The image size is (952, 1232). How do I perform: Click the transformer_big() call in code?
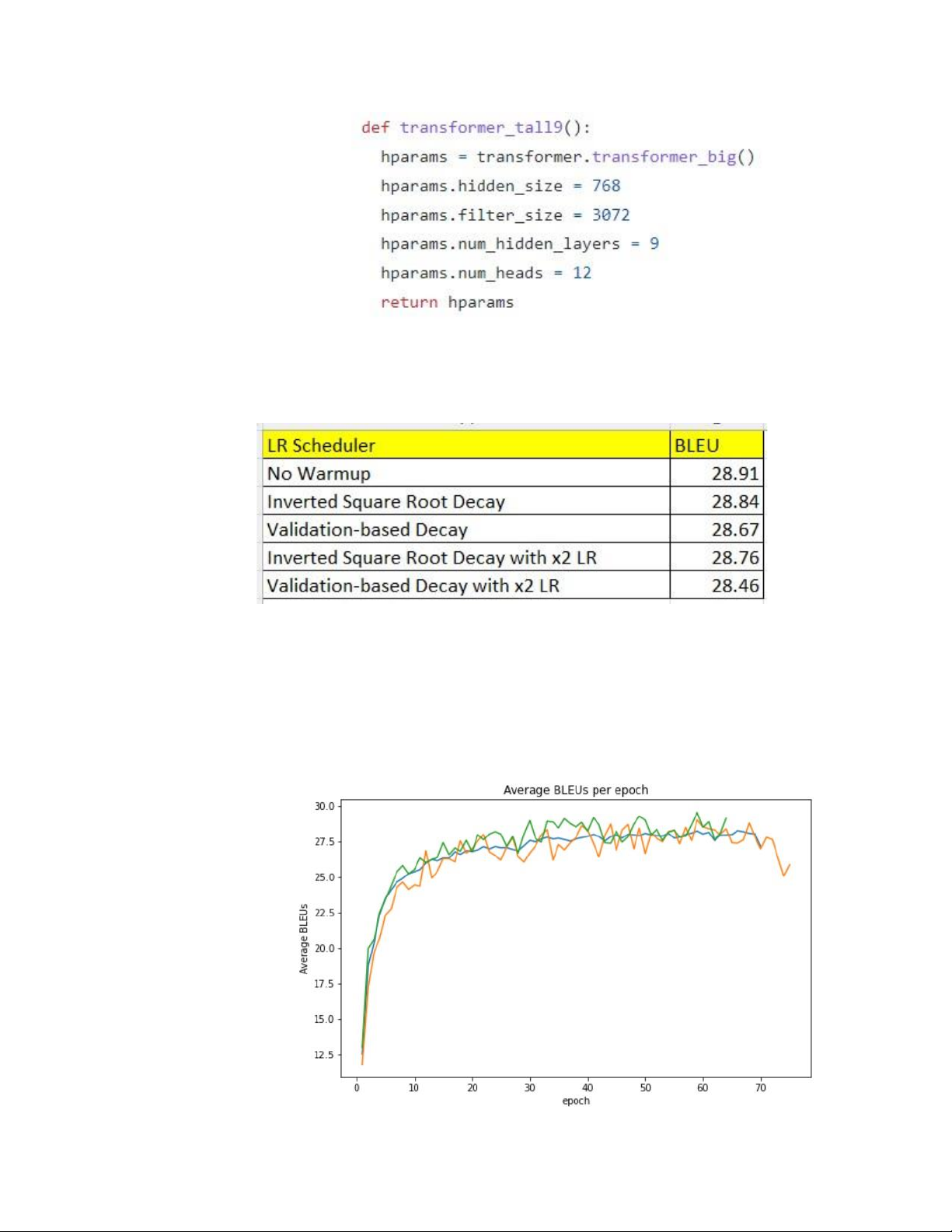(672, 157)
